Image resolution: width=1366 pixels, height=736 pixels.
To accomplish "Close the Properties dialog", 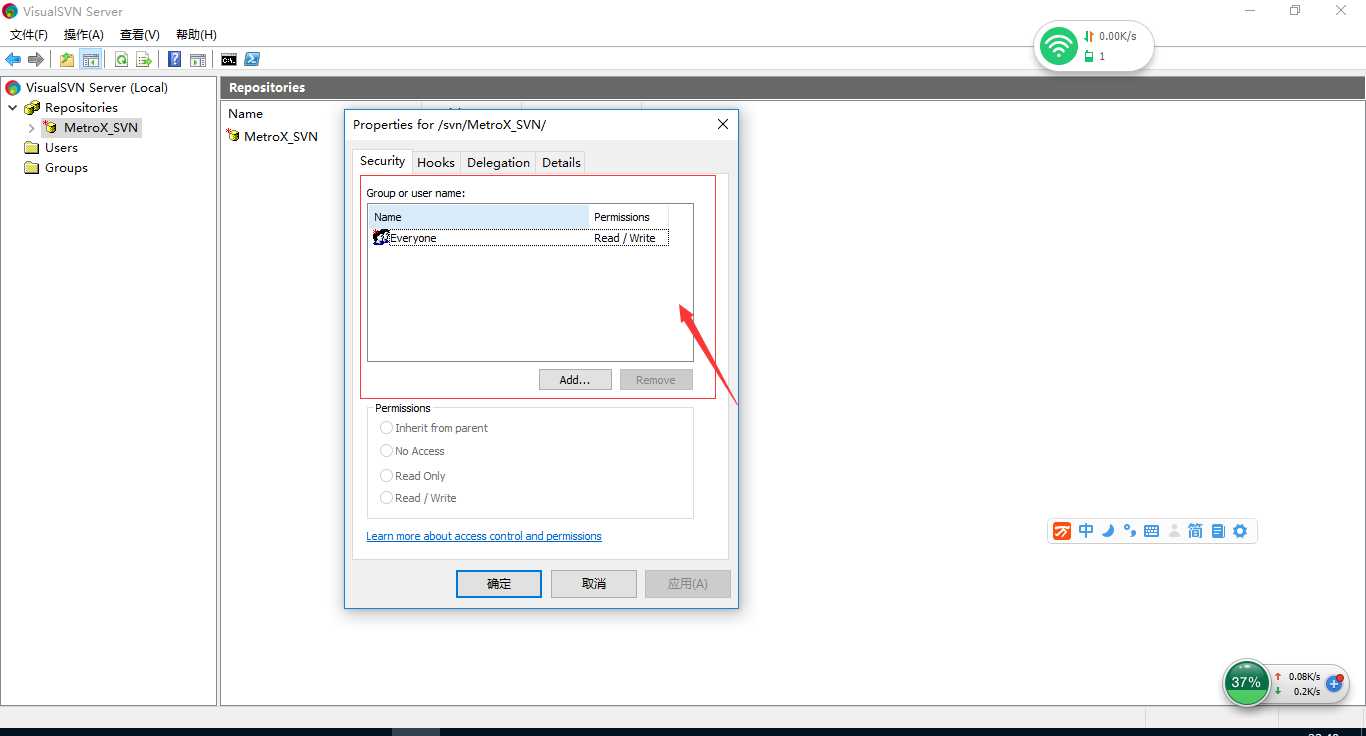I will click(x=723, y=124).
